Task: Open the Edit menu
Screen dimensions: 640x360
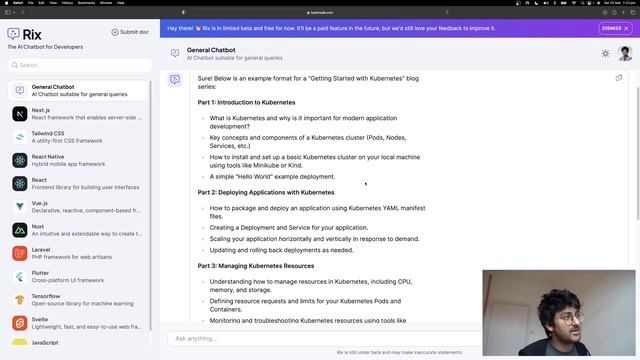Action: tap(41, 3)
